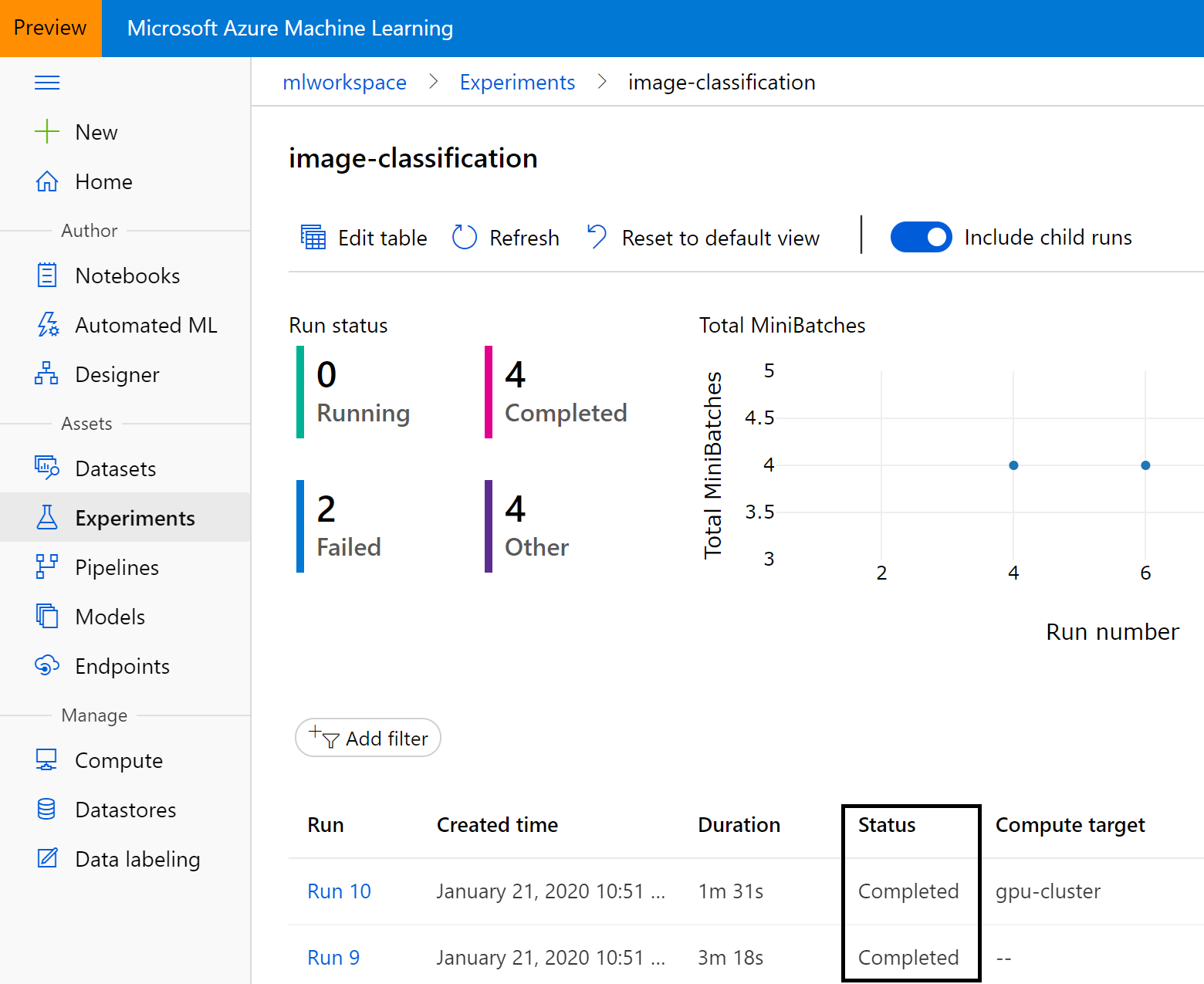Viewport: 1204px width, 984px height.
Task: Open the Add filter control
Action: pos(367,738)
